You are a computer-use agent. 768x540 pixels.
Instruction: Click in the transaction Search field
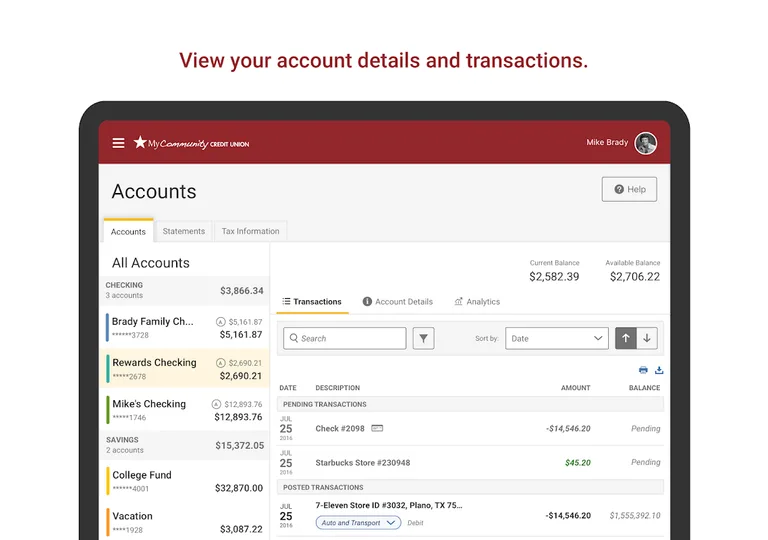click(346, 338)
